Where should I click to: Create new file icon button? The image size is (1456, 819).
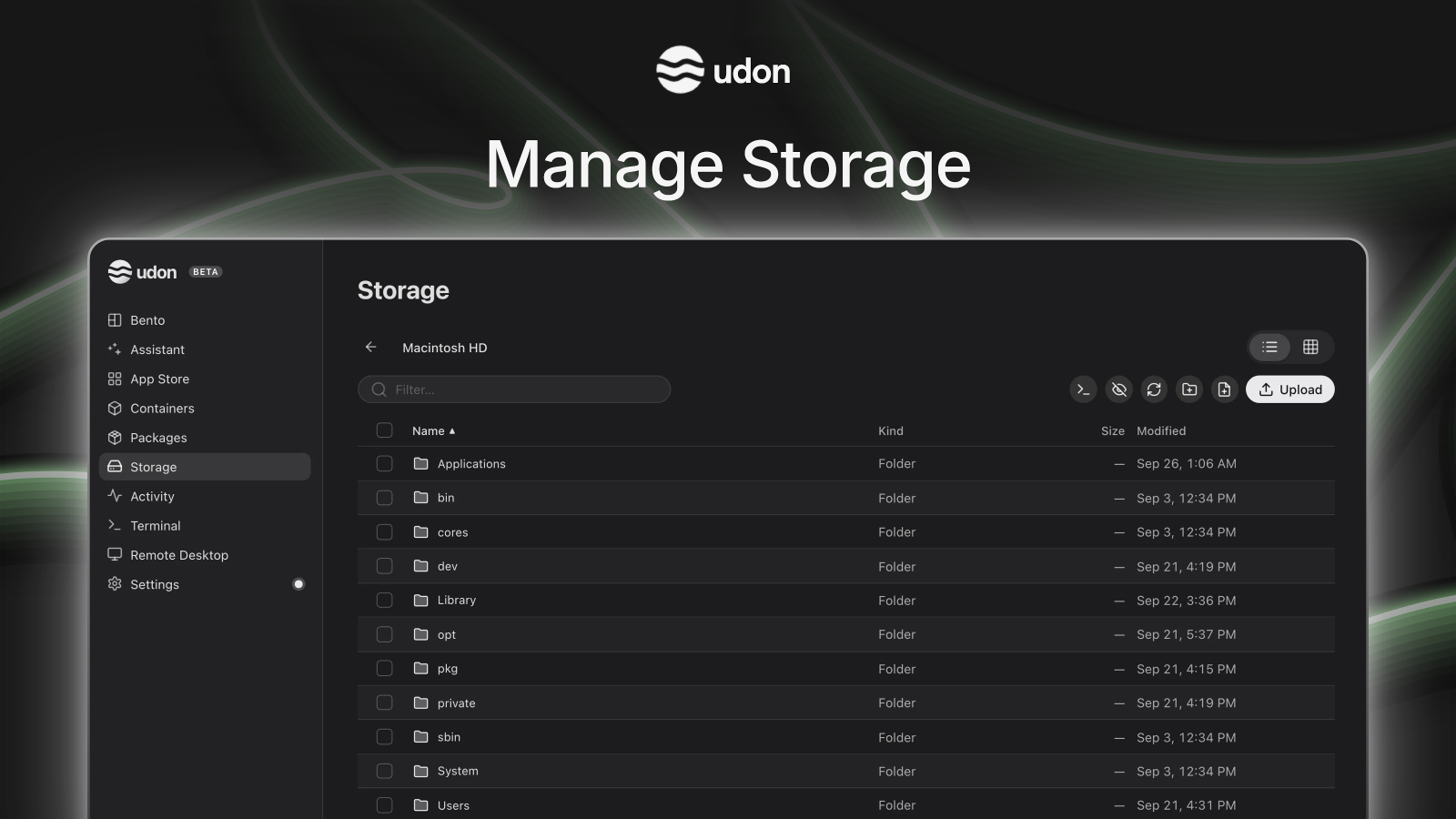(x=1224, y=389)
